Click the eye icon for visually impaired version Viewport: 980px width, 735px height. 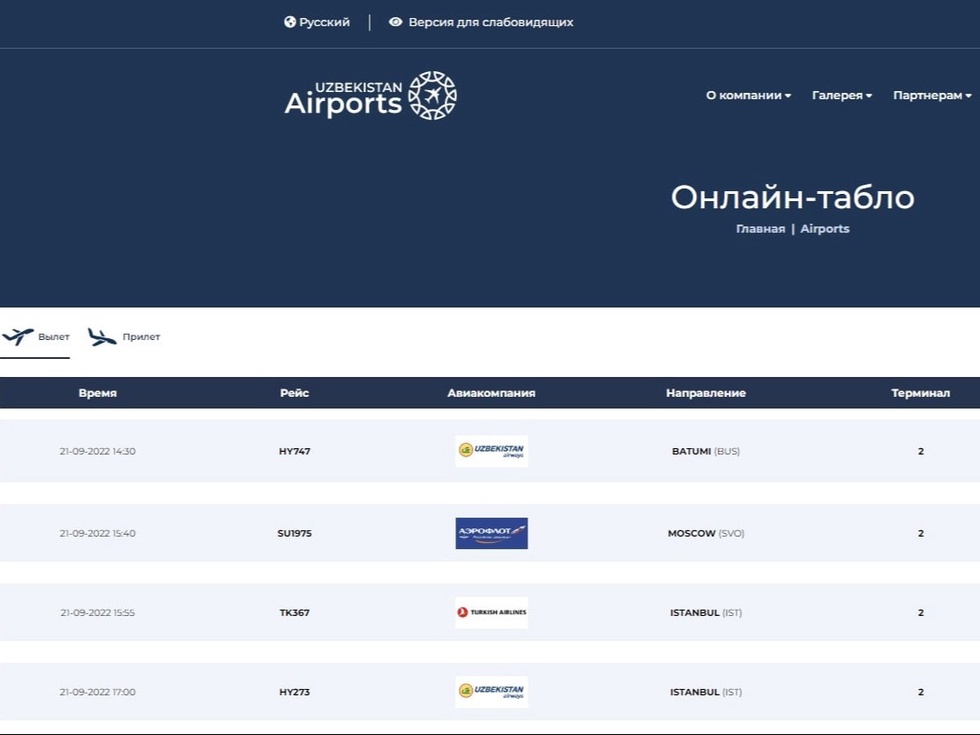pos(396,22)
